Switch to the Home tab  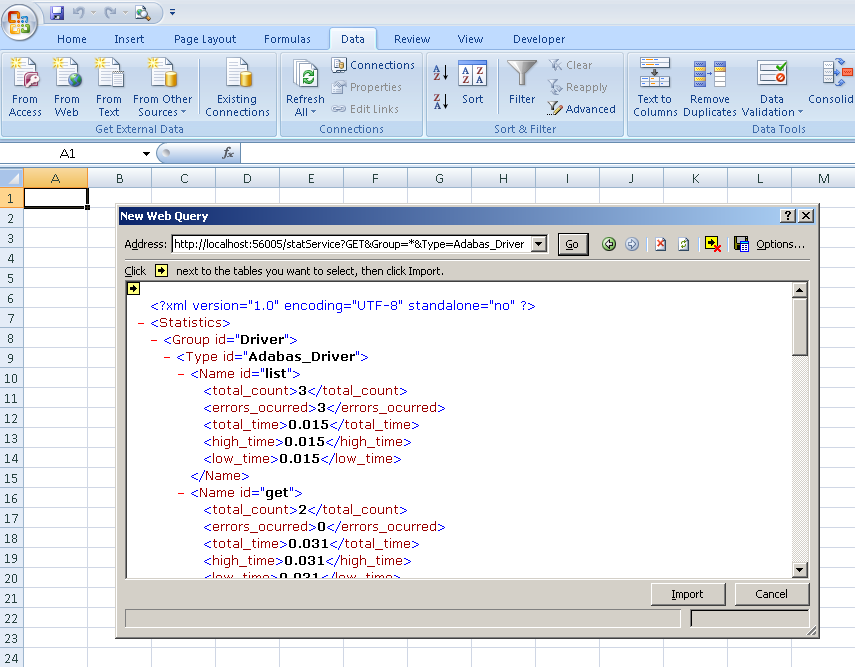(x=71, y=39)
